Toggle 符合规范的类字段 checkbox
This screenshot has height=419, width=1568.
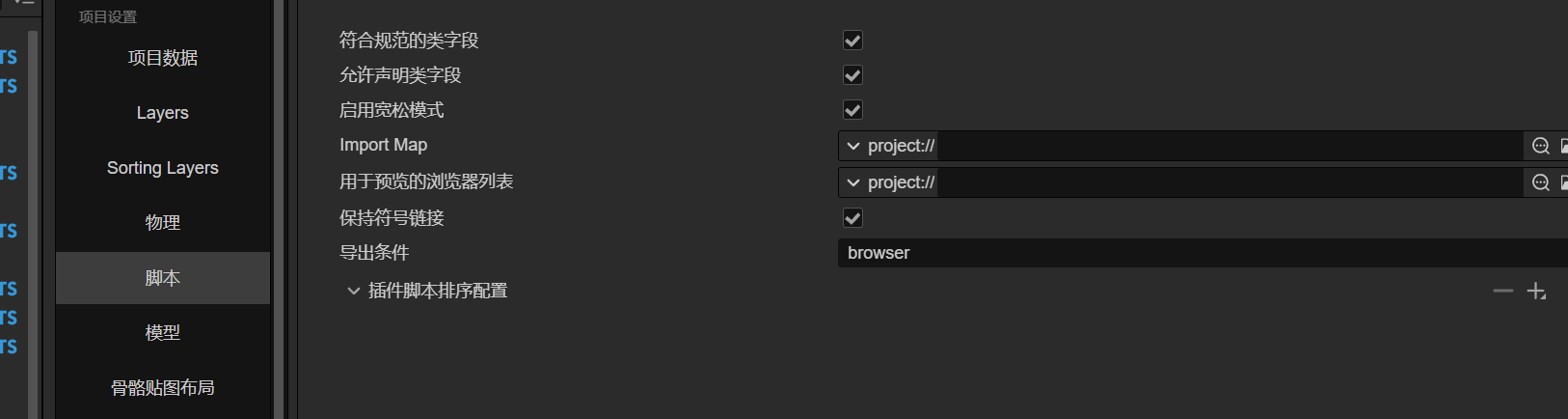click(x=852, y=41)
